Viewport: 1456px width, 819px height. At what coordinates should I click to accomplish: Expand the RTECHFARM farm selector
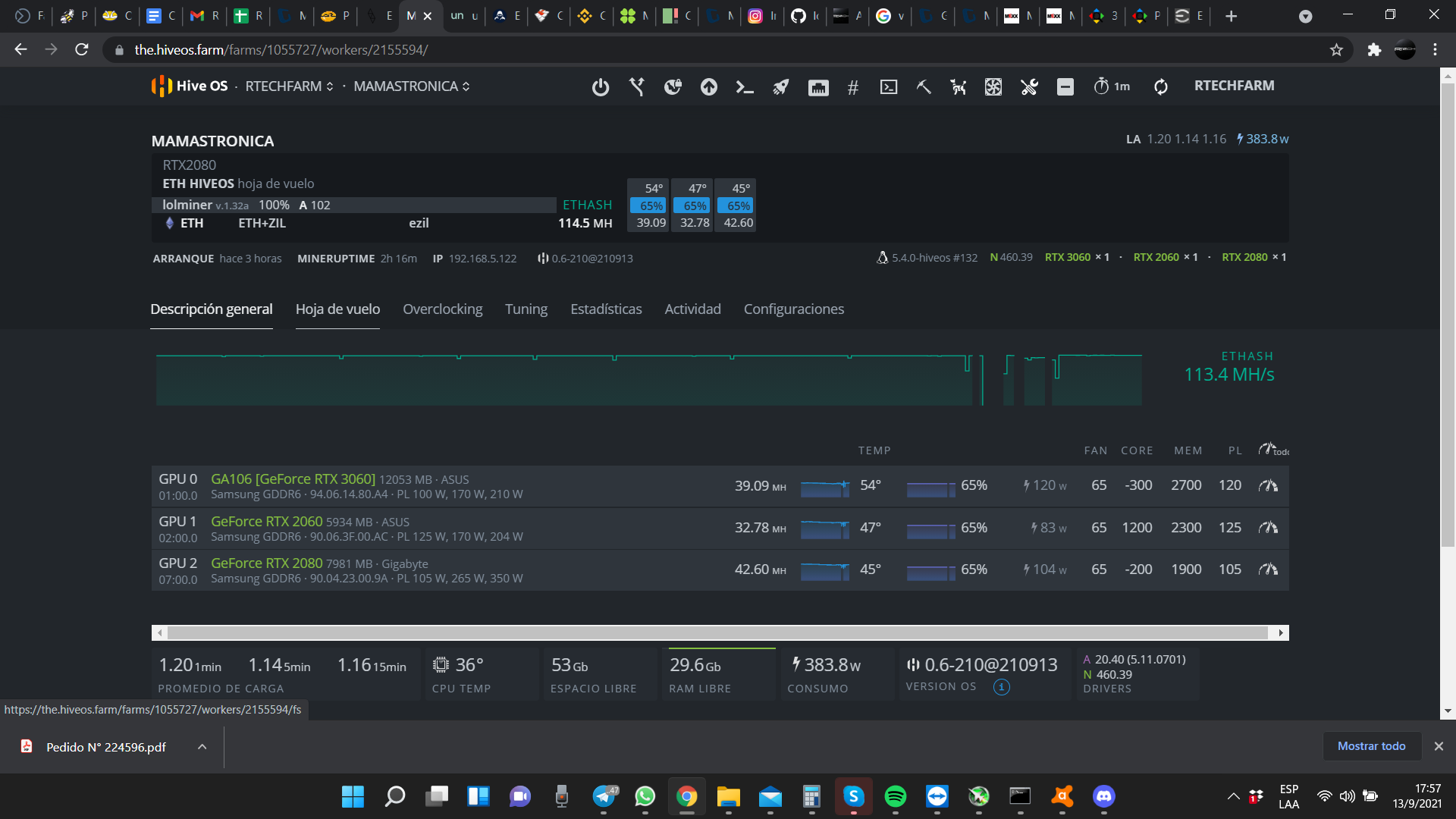click(x=289, y=86)
